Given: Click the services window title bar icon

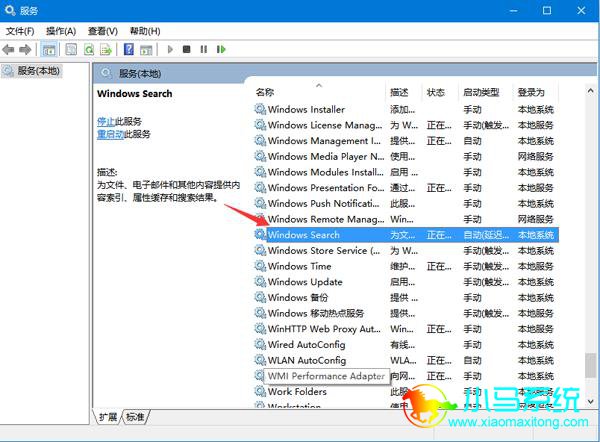Looking at the screenshot, I should point(10,10).
